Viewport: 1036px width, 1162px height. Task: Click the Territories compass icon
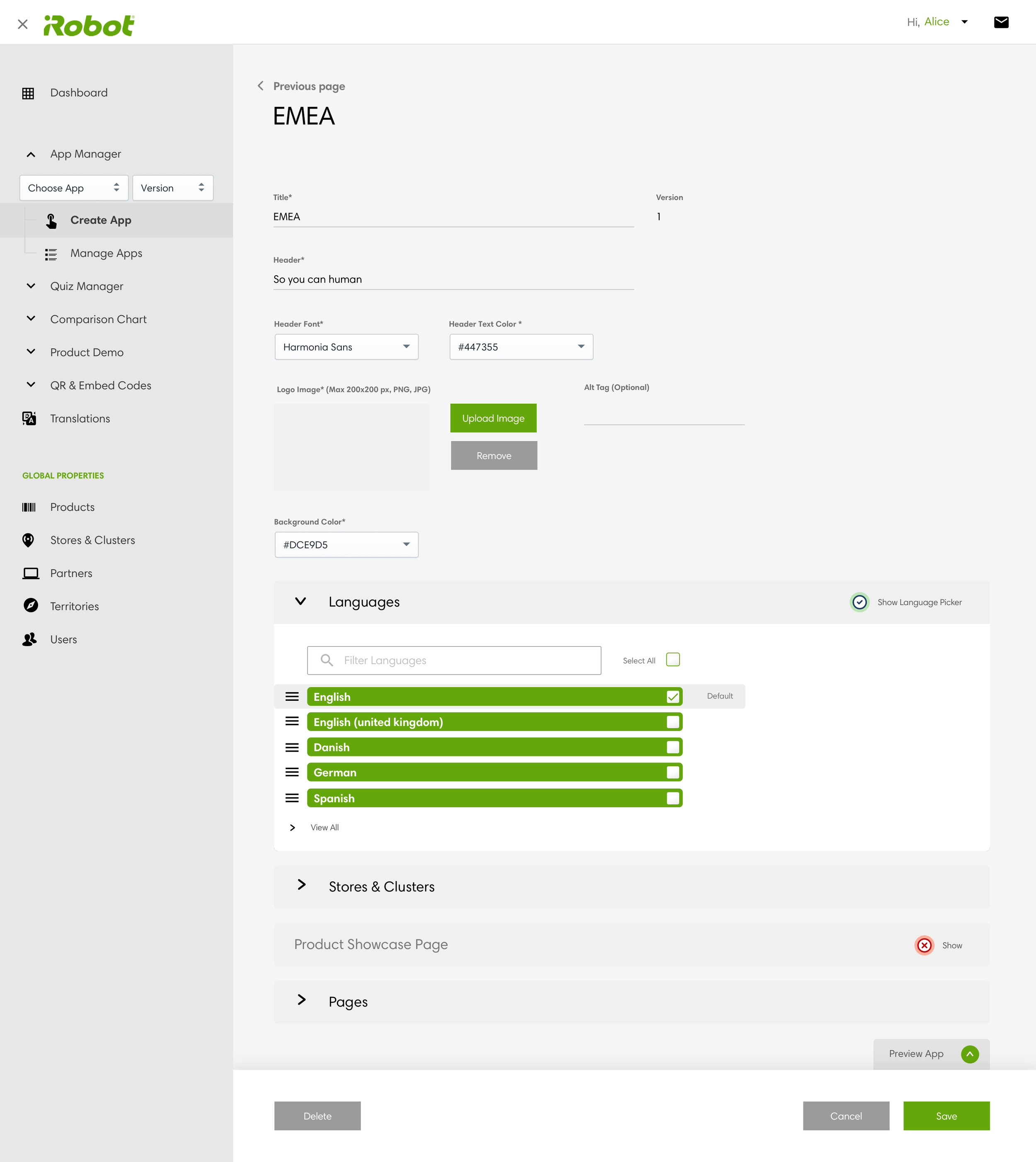31,606
